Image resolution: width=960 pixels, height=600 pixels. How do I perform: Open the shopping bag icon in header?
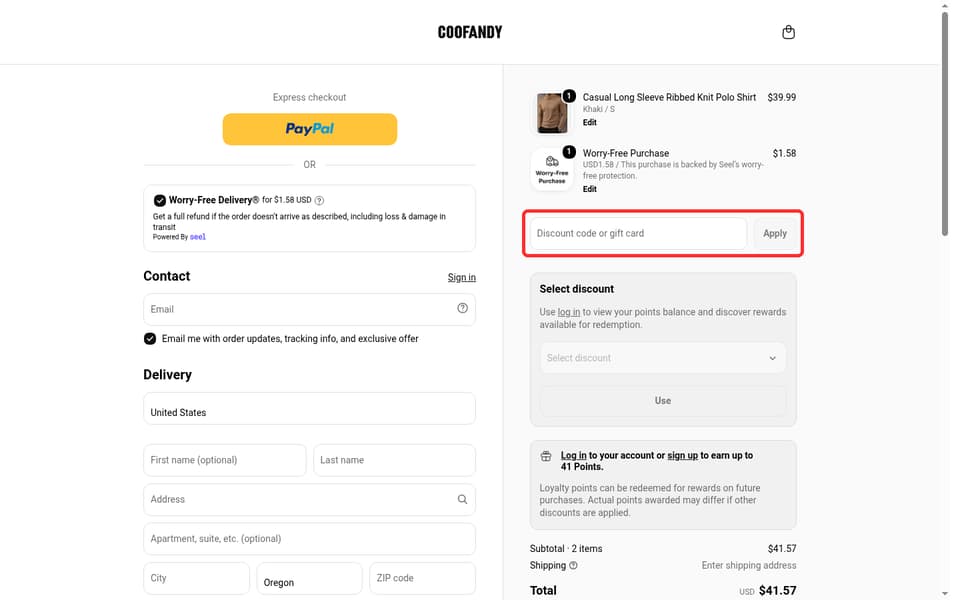coord(788,32)
